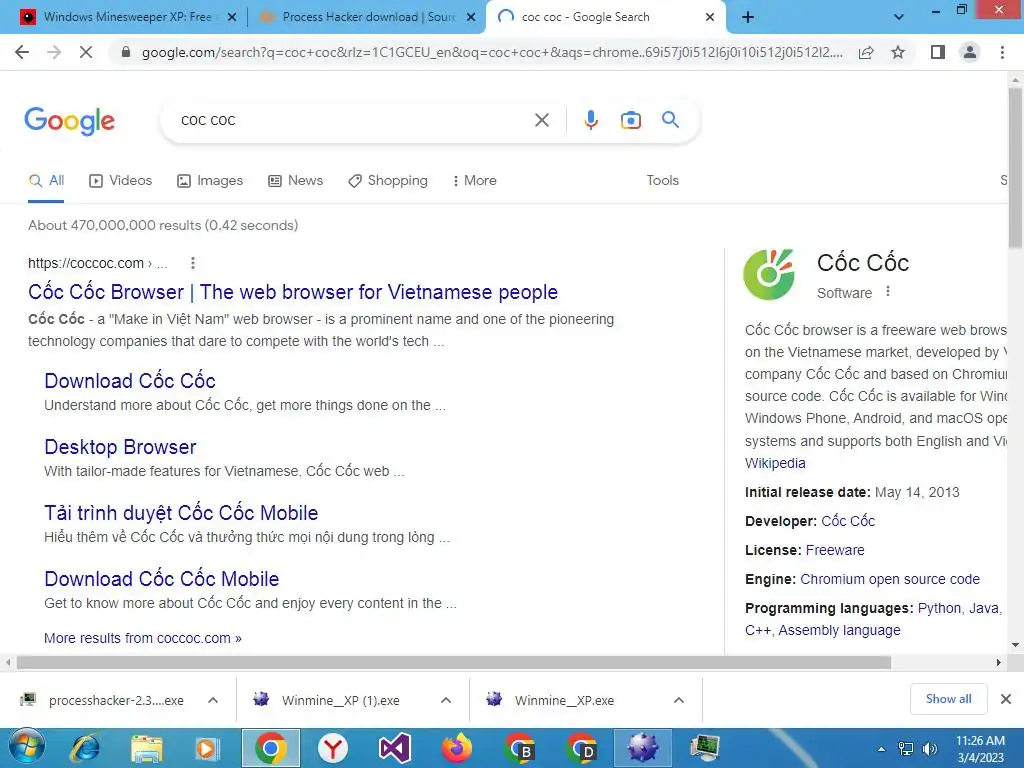Open the media player taskbar icon

coord(208,748)
